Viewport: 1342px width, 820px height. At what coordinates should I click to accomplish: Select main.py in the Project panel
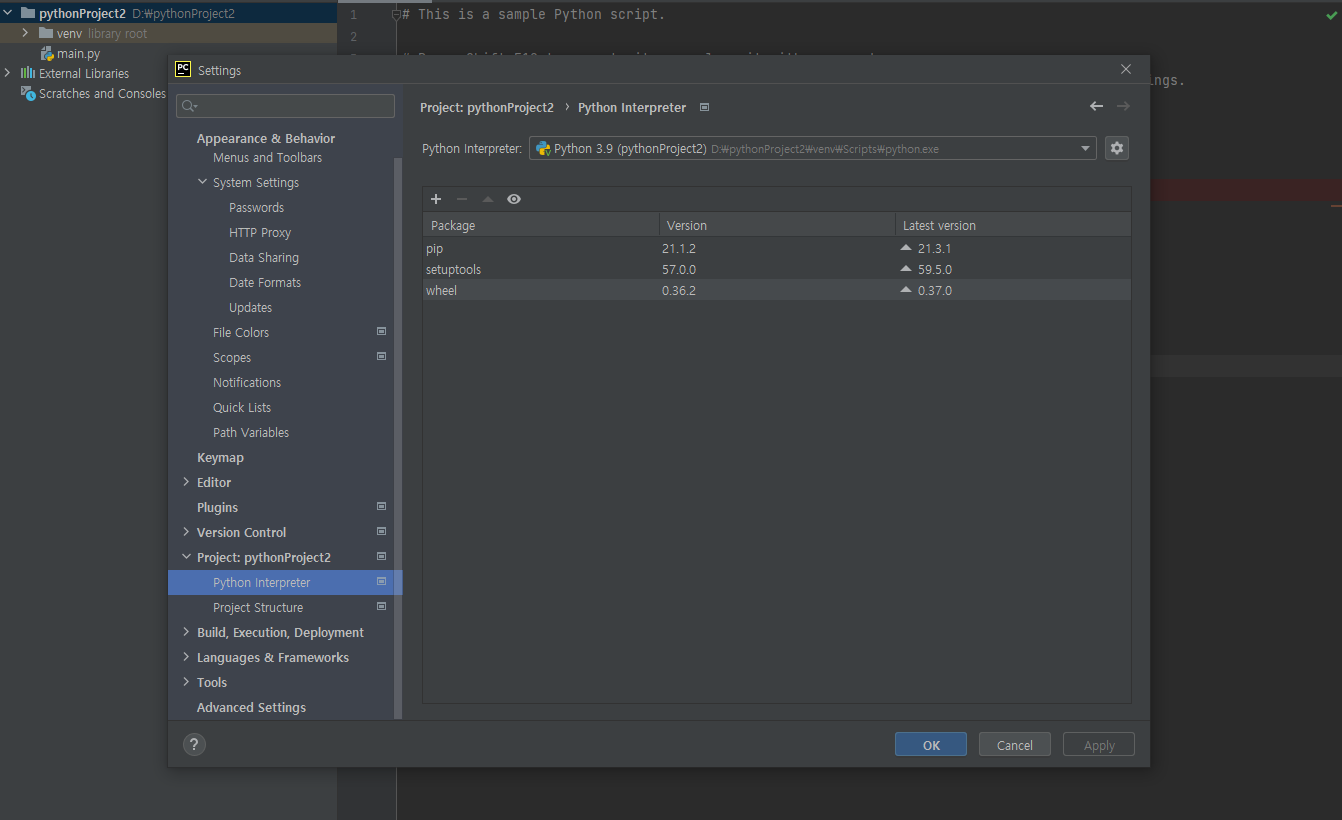[x=70, y=53]
